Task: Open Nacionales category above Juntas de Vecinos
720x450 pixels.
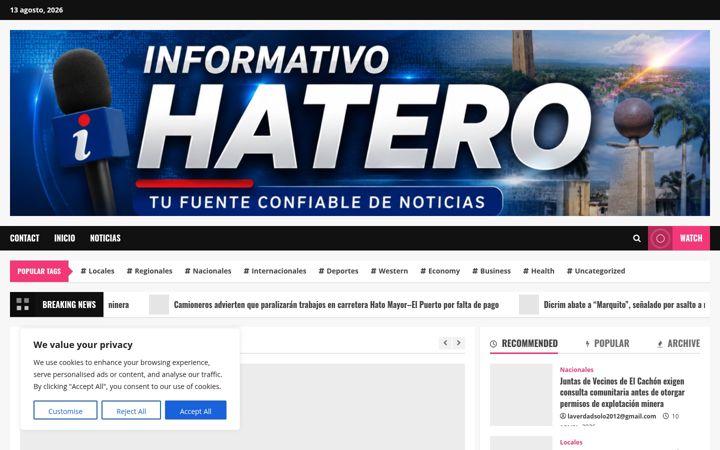Action: 576,370
